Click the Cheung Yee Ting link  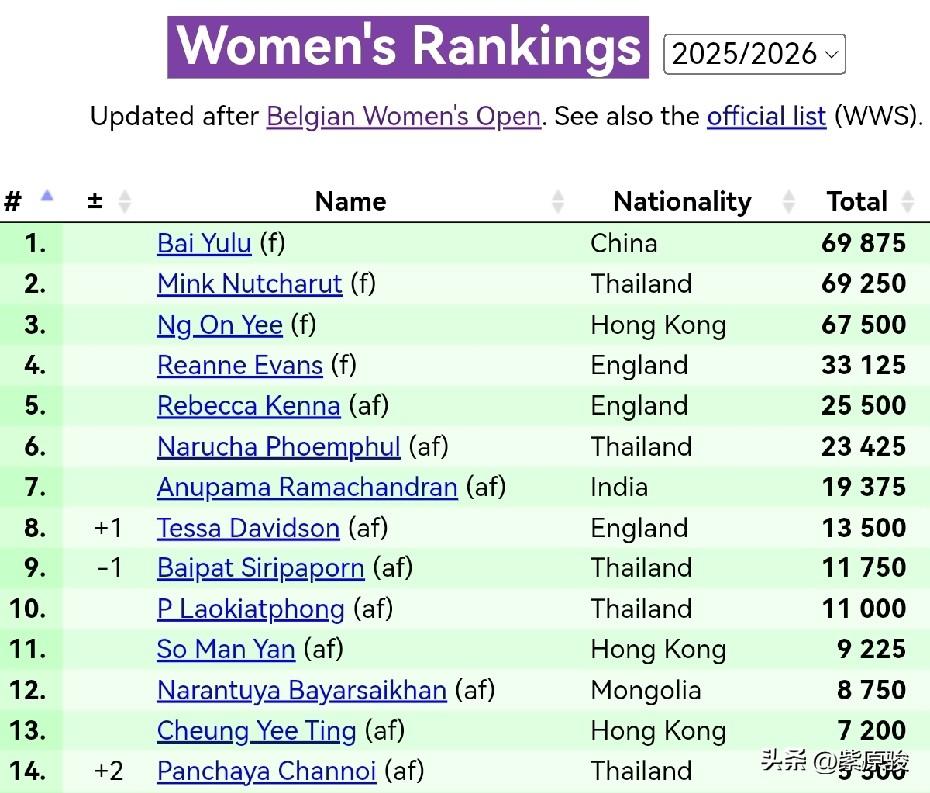click(x=256, y=731)
